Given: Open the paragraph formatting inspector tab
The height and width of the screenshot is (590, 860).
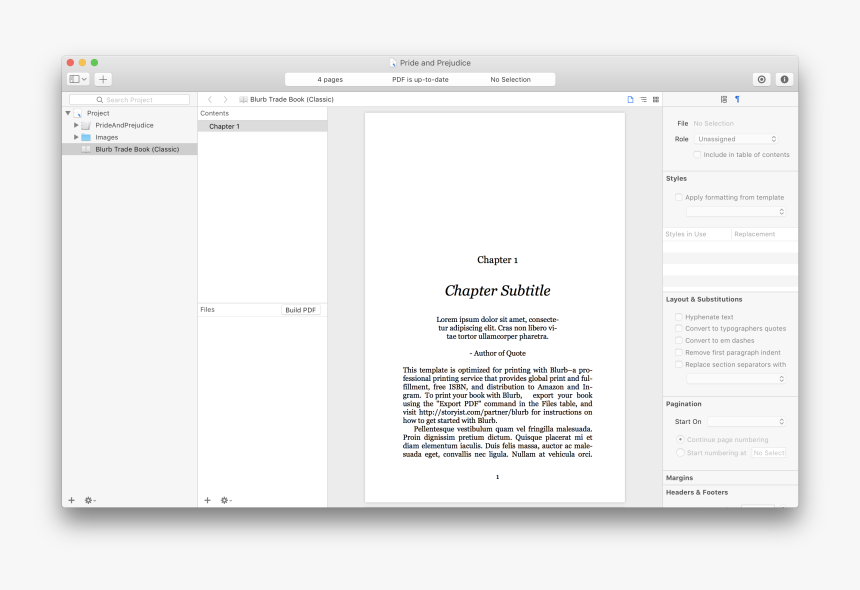Looking at the screenshot, I should [x=737, y=100].
